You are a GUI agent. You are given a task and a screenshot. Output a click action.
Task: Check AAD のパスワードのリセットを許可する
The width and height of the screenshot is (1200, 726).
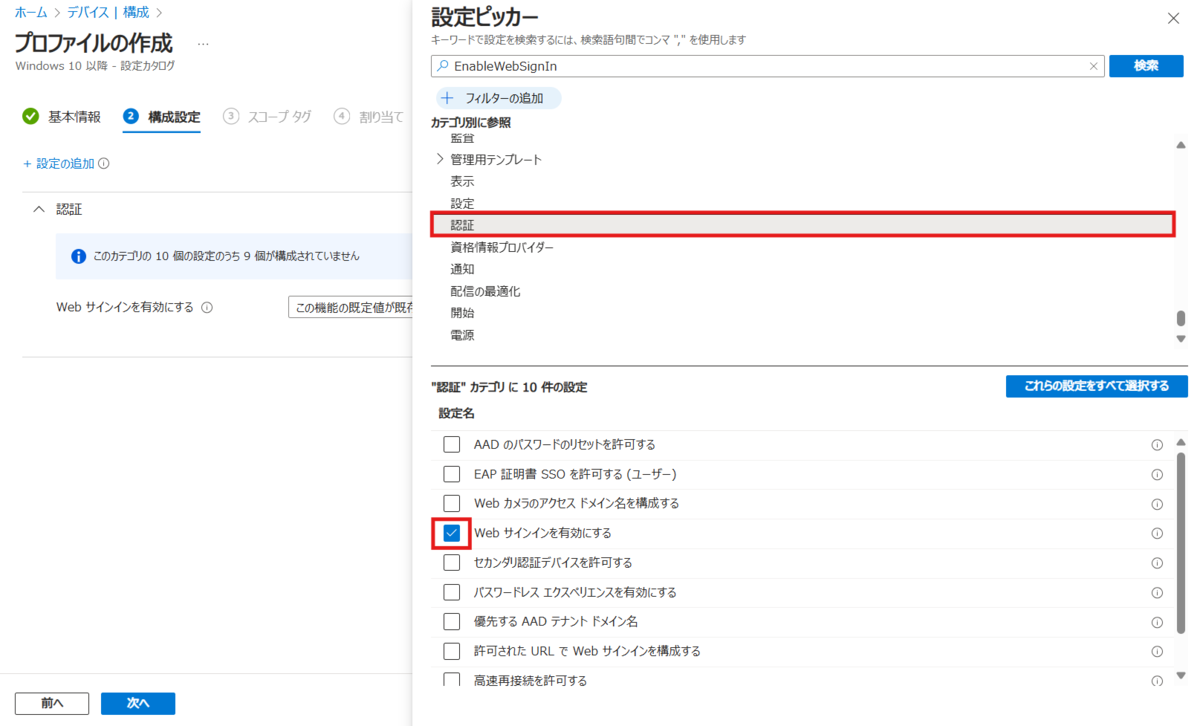[x=452, y=444]
